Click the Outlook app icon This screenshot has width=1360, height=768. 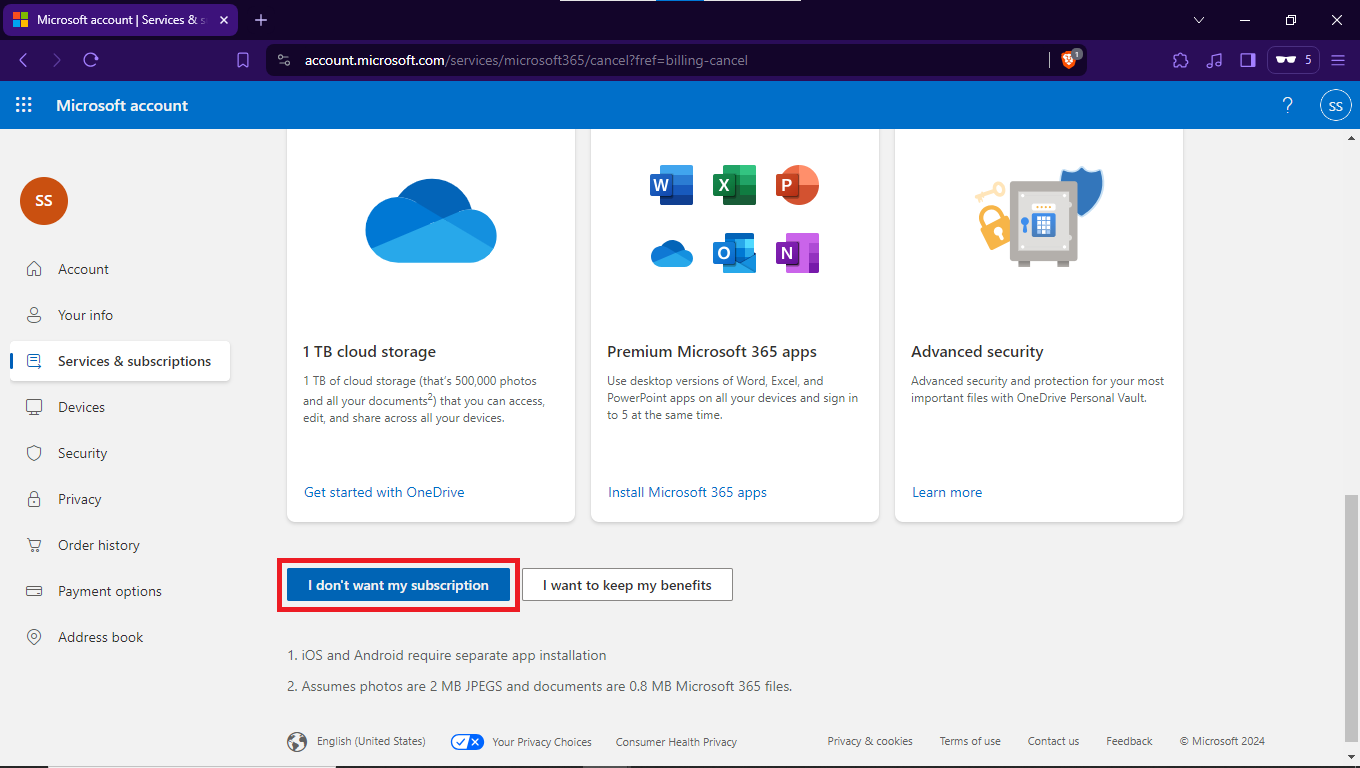734,253
